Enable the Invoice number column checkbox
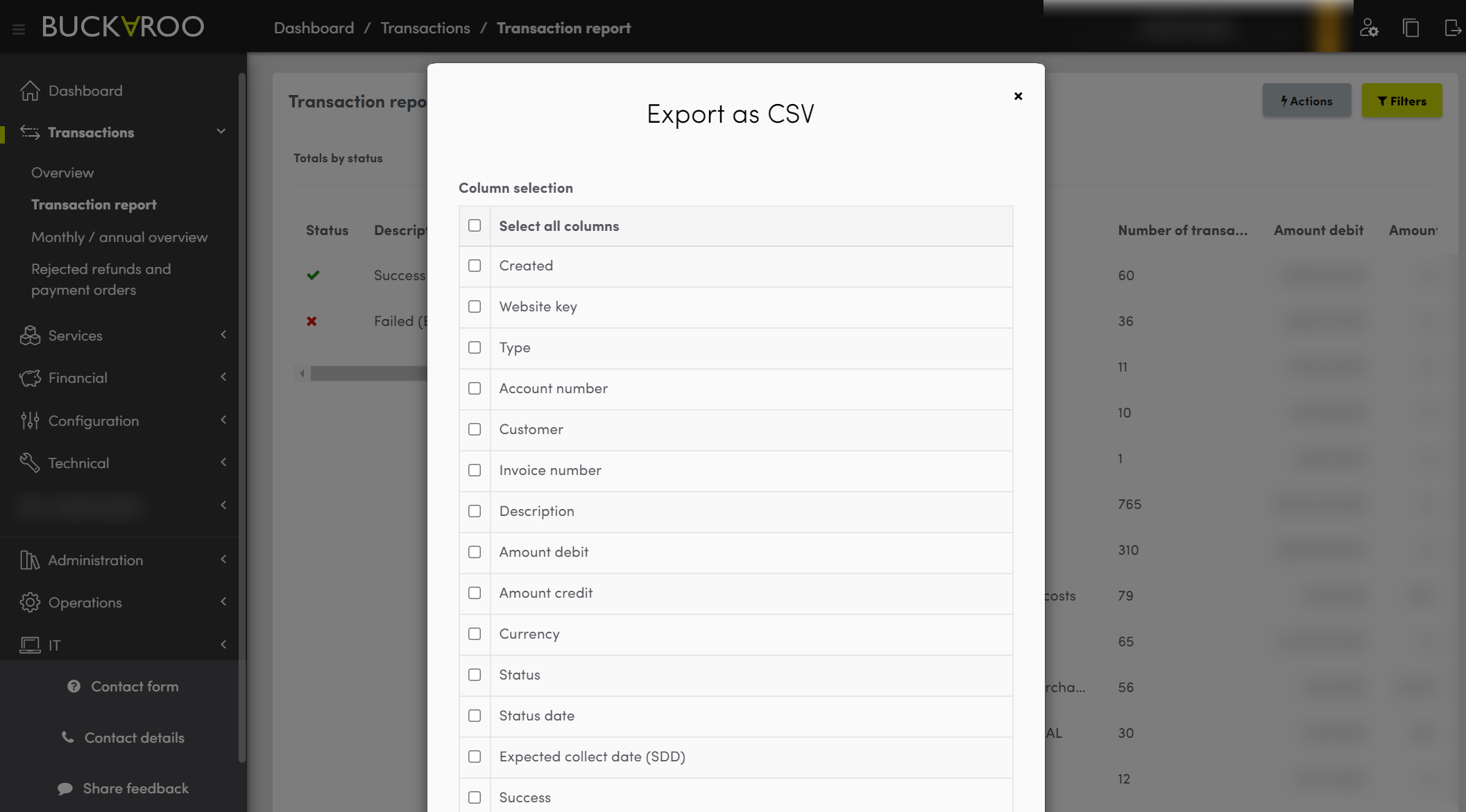The height and width of the screenshot is (812, 1466). pyautogui.click(x=474, y=470)
